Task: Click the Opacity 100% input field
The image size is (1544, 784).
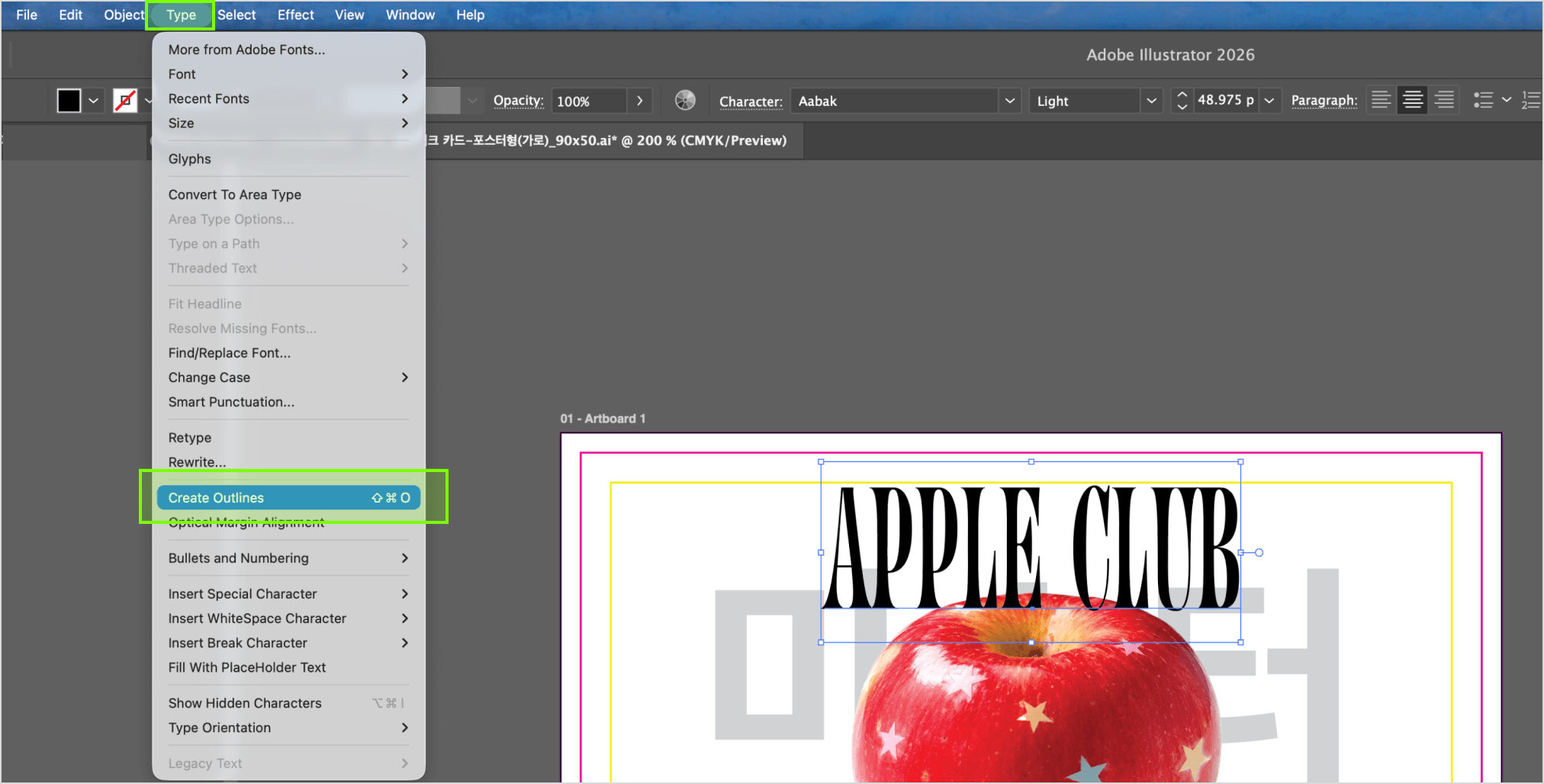Action: [589, 101]
